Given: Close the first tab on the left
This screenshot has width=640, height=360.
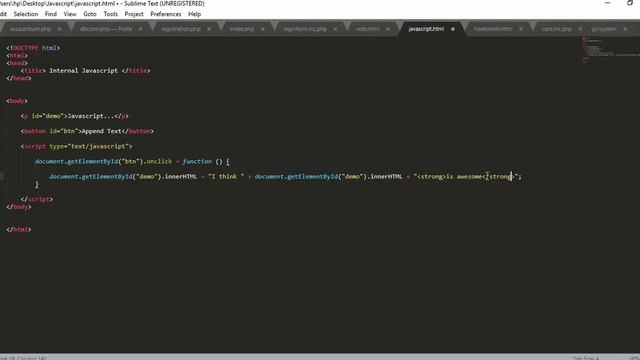Looking at the screenshot, I should point(60,29).
